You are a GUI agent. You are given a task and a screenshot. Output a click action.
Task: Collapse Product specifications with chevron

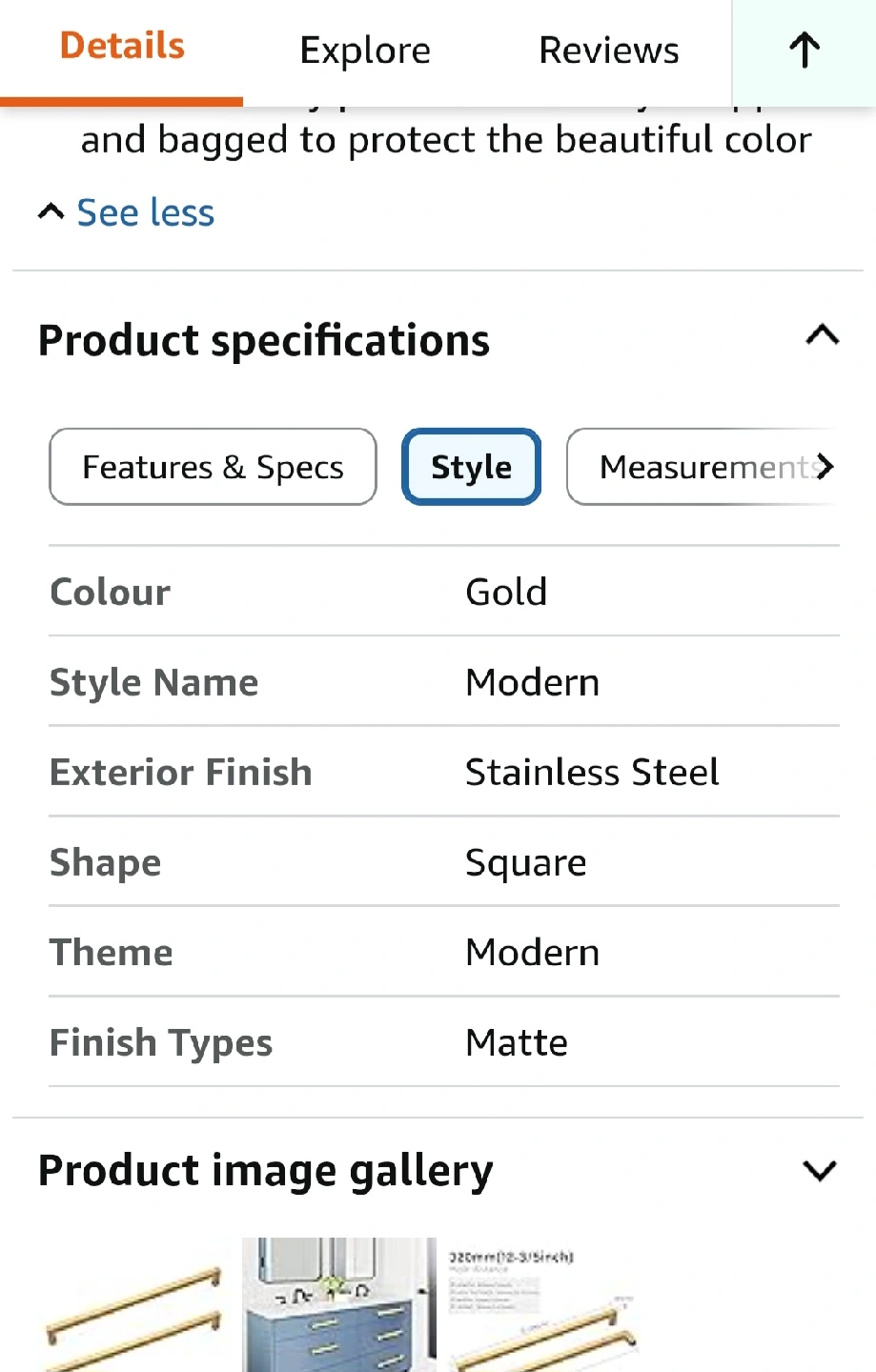pyautogui.click(x=822, y=335)
